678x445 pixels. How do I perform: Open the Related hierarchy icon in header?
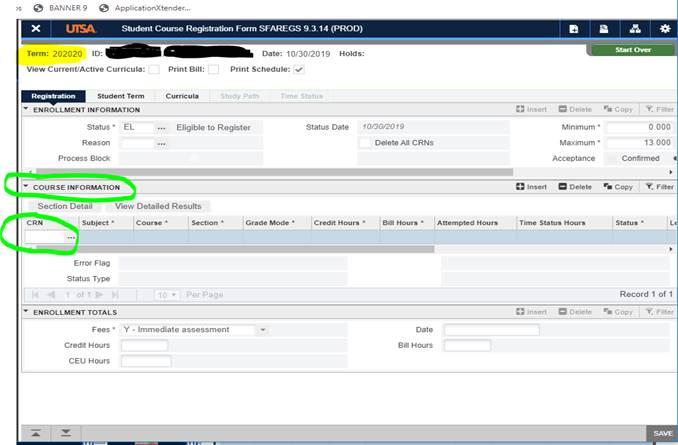(x=633, y=29)
